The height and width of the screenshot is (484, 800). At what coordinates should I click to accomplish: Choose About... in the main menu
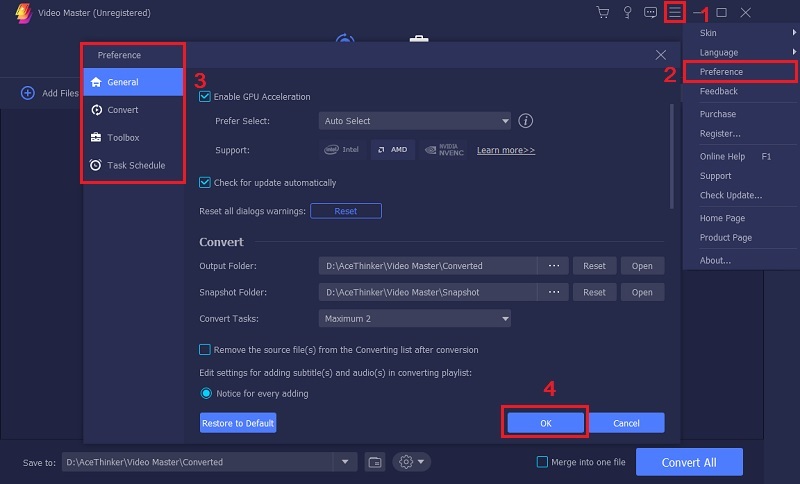740,260
